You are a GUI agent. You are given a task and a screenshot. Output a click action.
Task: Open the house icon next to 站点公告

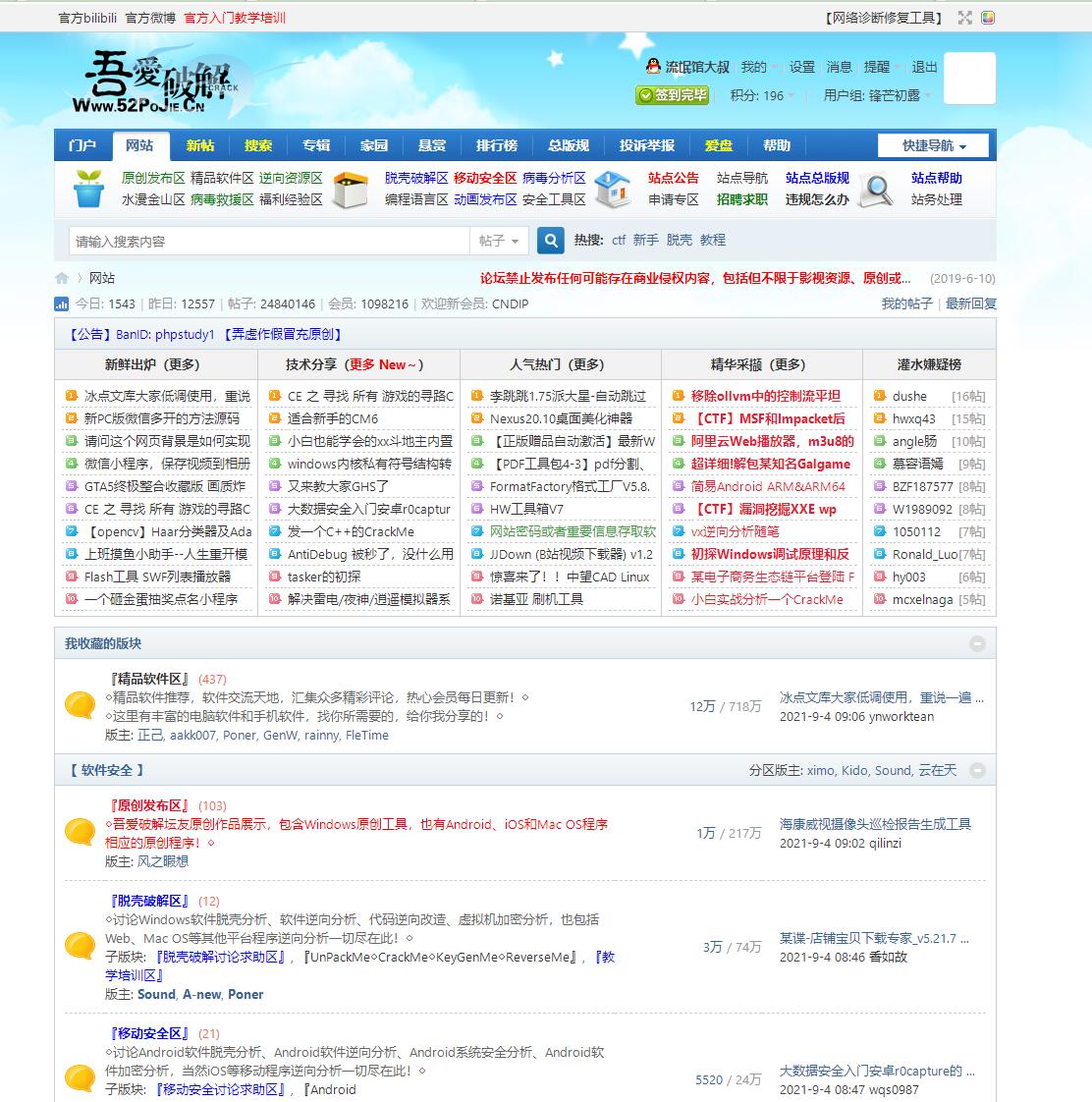pyautogui.click(x=613, y=189)
